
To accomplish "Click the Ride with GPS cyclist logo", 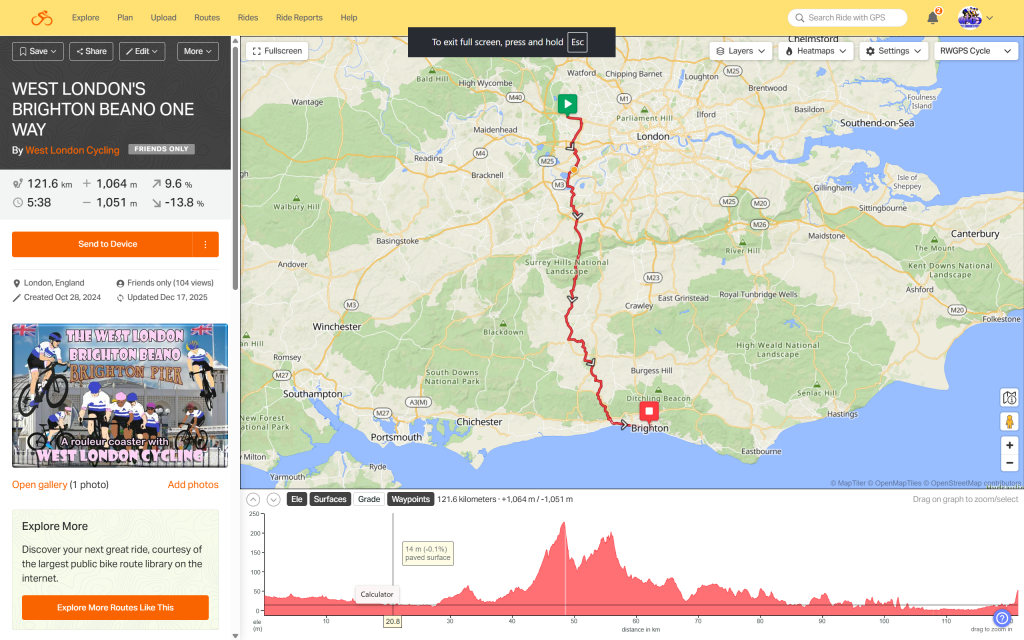I will [41, 18].
